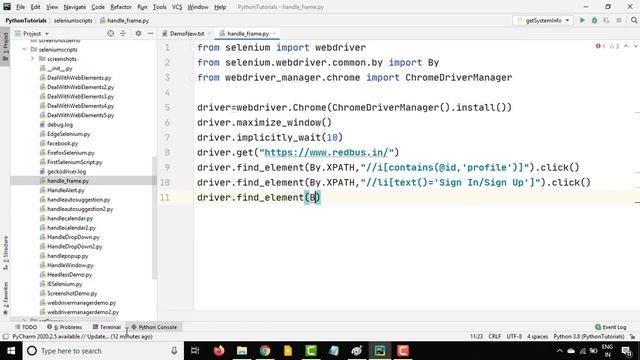
Task: Open the Python Console tab
Action: pos(154,327)
